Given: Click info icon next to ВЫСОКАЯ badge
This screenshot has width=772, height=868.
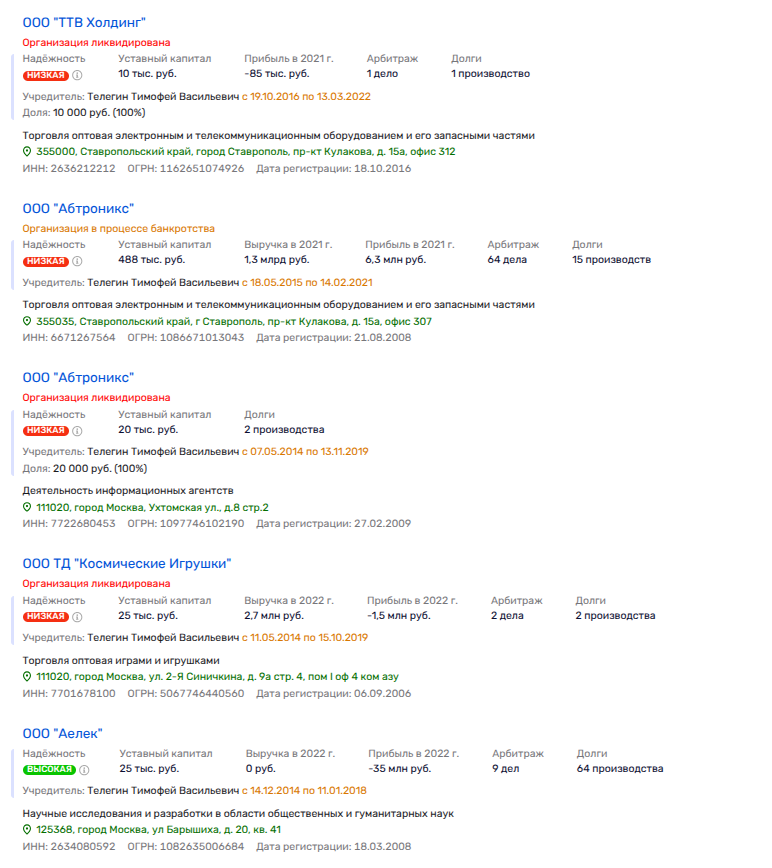Looking at the screenshot, I should click(x=85, y=770).
